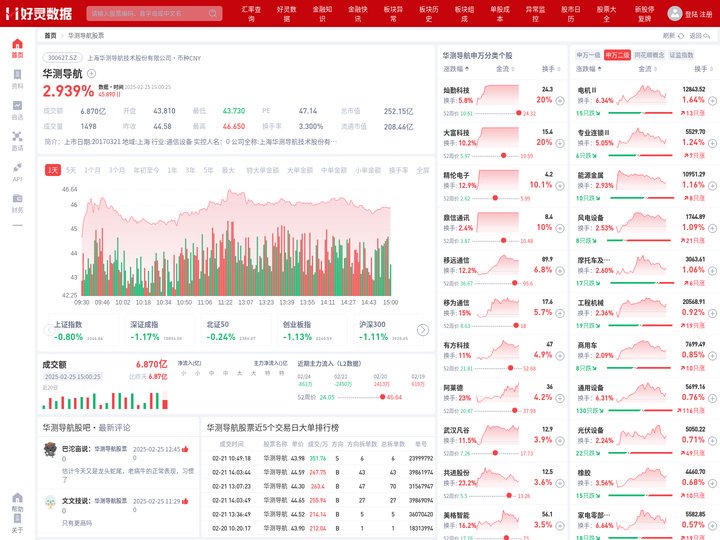Click 电机II rise-fall ratio bar
Image resolution: width=720 pixels, height=540 pixels.
[641, 113]
